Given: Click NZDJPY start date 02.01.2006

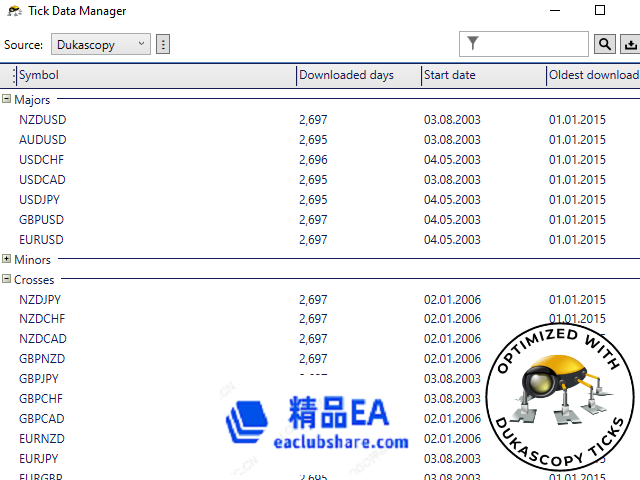Looking at the screenshot, I should [x=452, y=300].
